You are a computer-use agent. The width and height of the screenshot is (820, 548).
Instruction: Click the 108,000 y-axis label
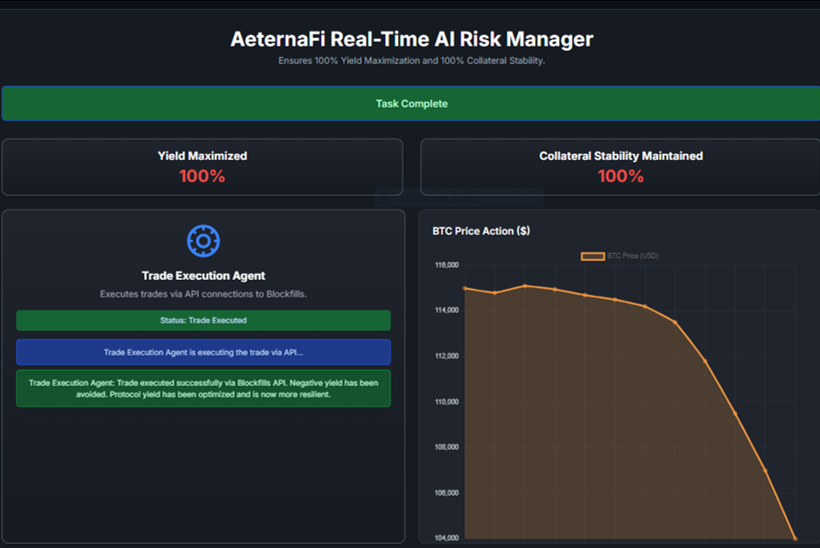tap(447, 447)
